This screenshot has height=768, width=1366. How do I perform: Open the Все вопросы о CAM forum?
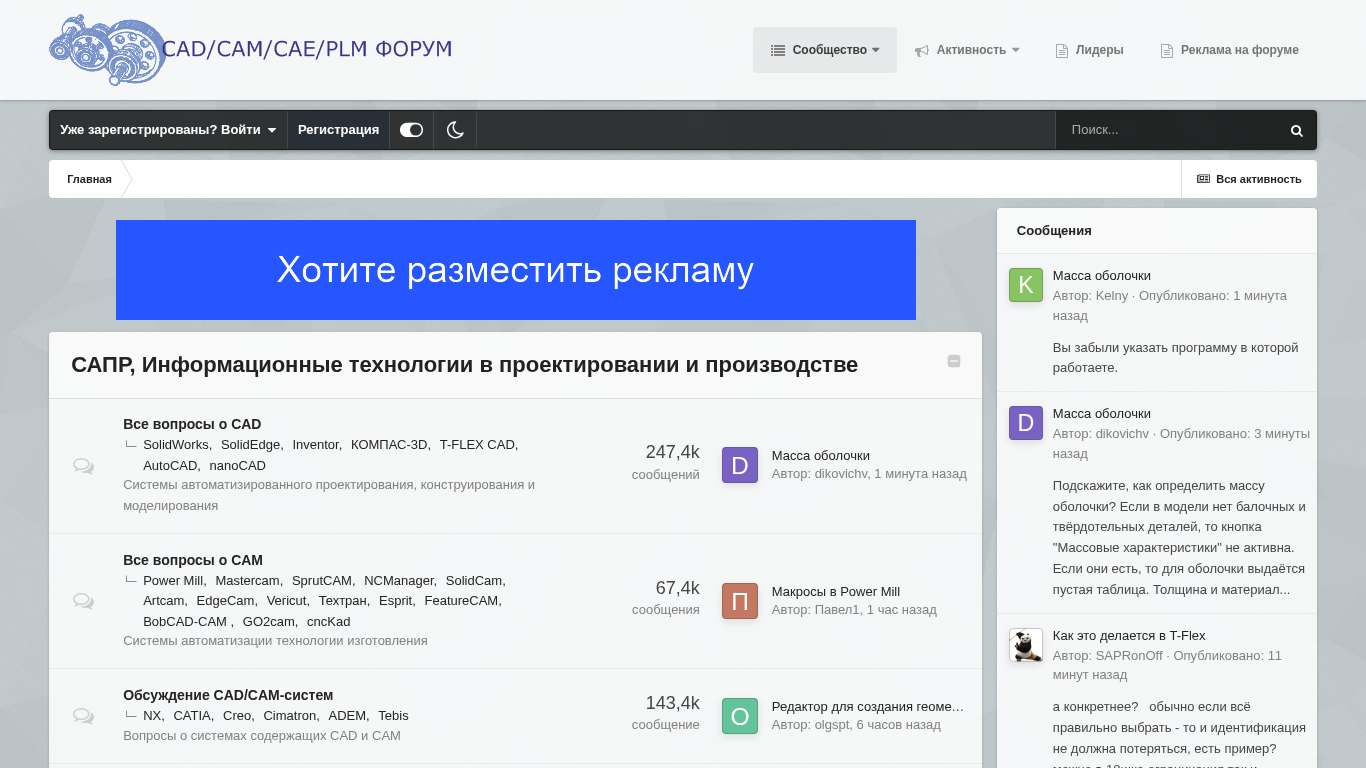tap(193, 560)
